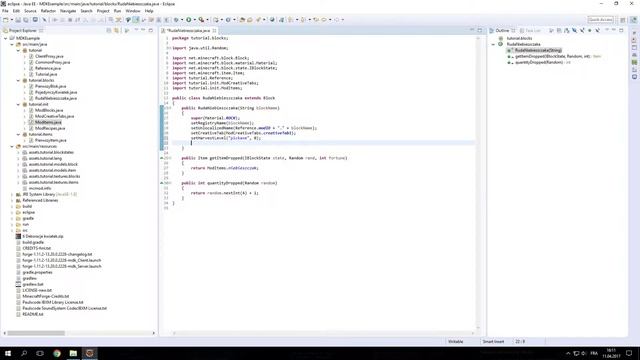Open the Help menu
This screenshot has width=640, height=360.
[x=149, y=11]
